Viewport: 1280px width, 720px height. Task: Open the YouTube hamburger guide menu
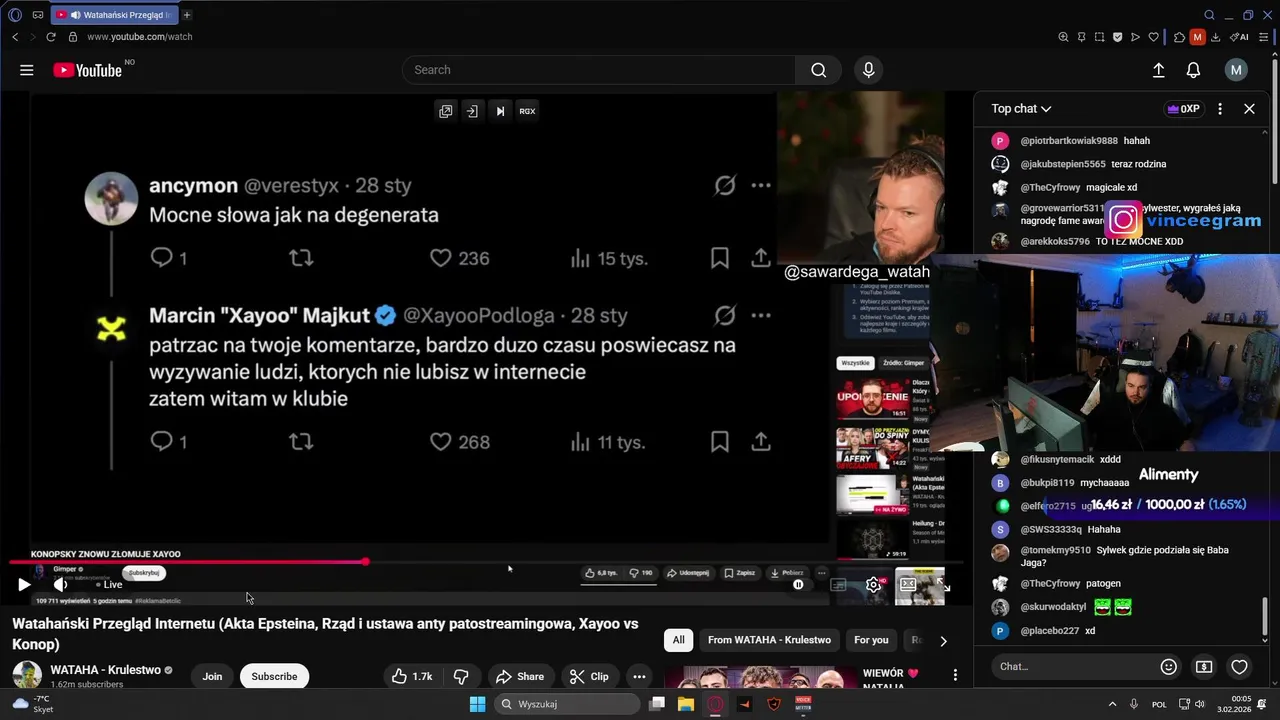[x=27, y=70]
